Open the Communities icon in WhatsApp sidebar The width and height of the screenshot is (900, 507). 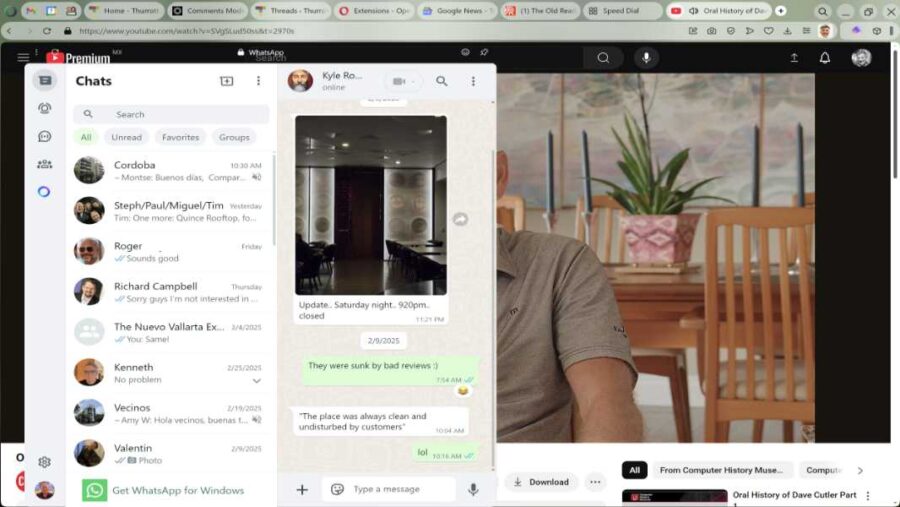pos(44,164)
